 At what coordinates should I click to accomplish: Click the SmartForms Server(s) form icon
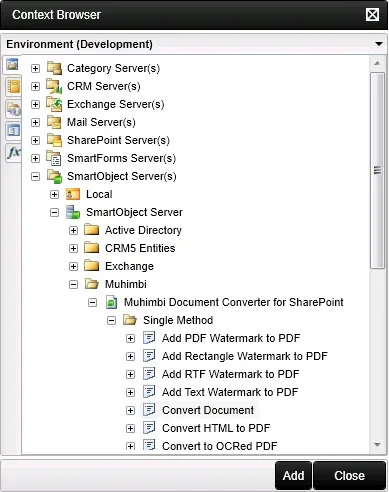[54, 158]
